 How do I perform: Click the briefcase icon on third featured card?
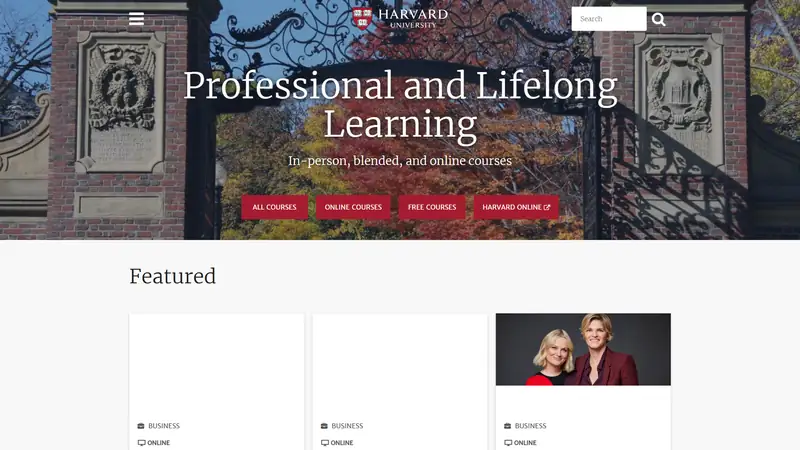coord(507,426)
